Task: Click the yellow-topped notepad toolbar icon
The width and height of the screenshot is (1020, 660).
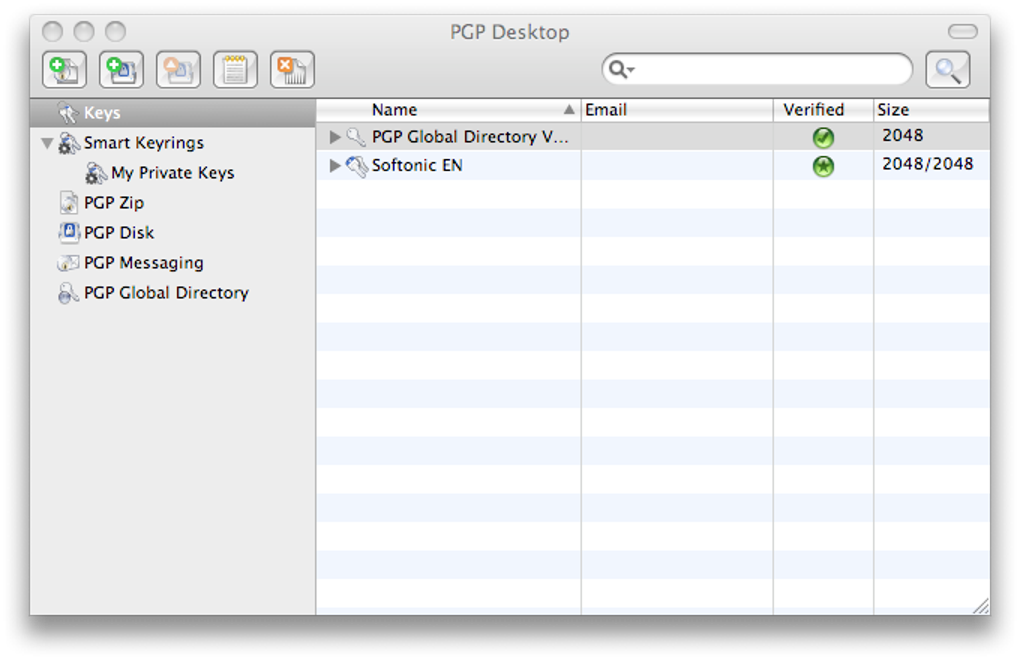Action: click(x=235, y=70)
